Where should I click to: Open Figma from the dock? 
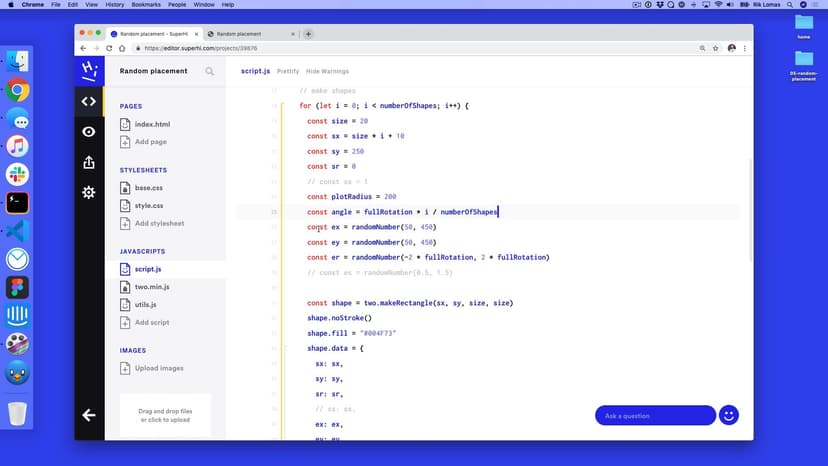click(x=17, y=288)
